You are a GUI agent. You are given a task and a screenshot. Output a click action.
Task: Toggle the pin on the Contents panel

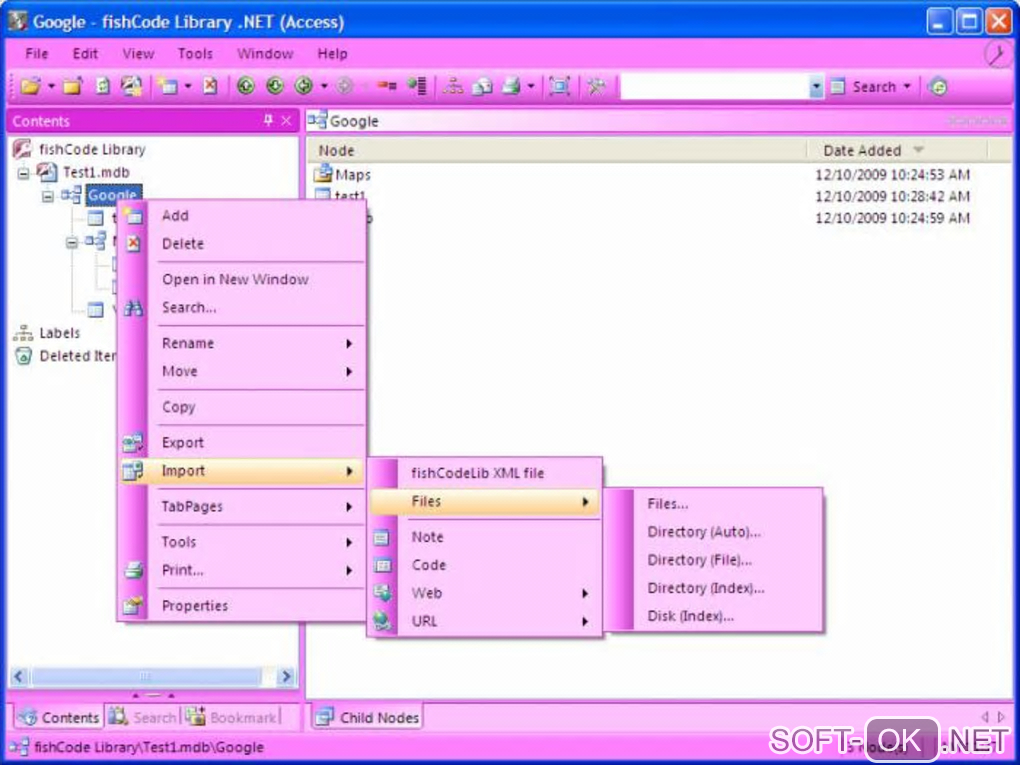coord(268,120)
